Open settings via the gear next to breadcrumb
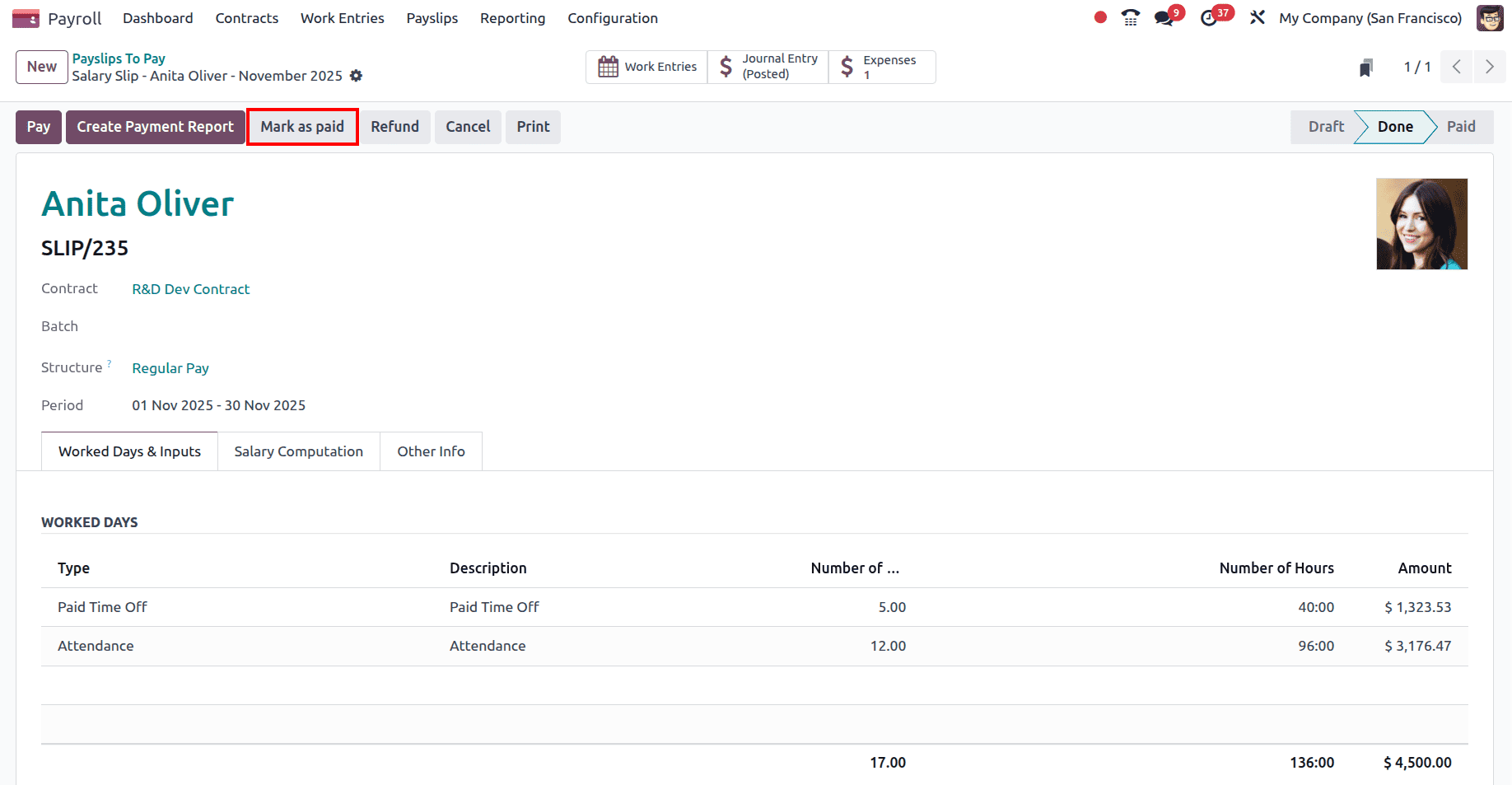 pyautogui.click(x=356, y=75)
